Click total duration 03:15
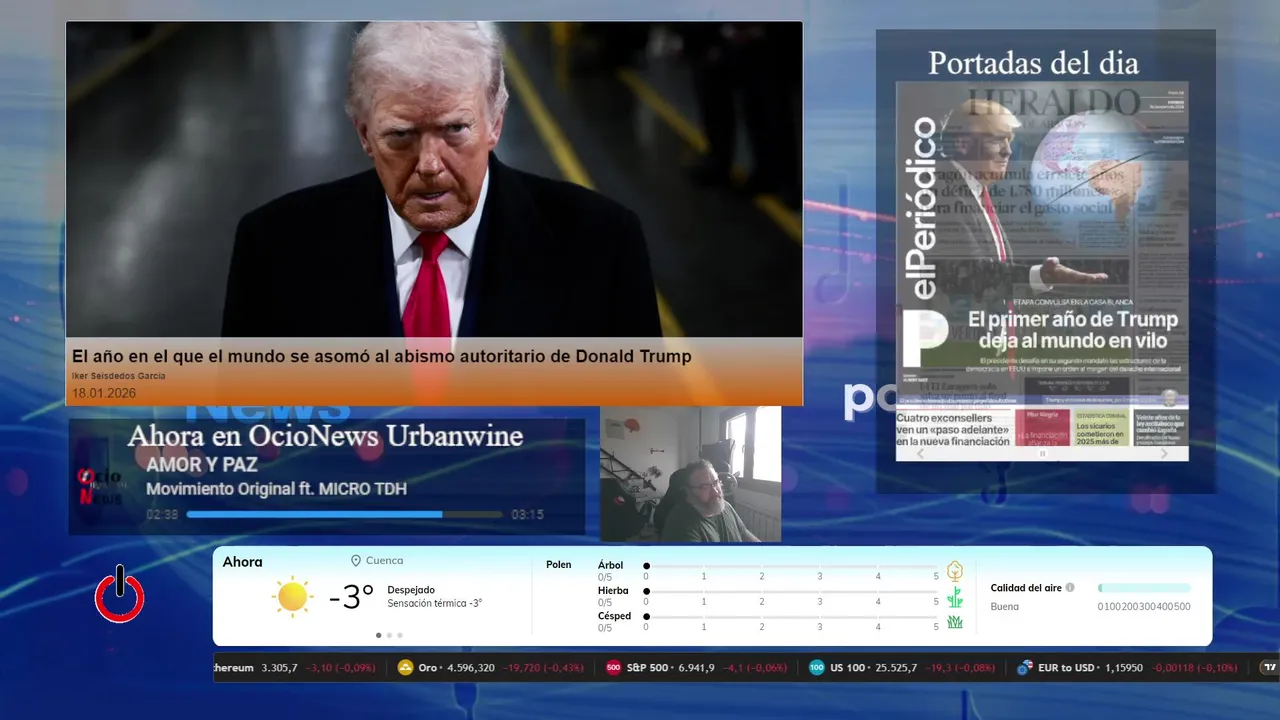The image size is (1280, 720). tap(527, 515)
